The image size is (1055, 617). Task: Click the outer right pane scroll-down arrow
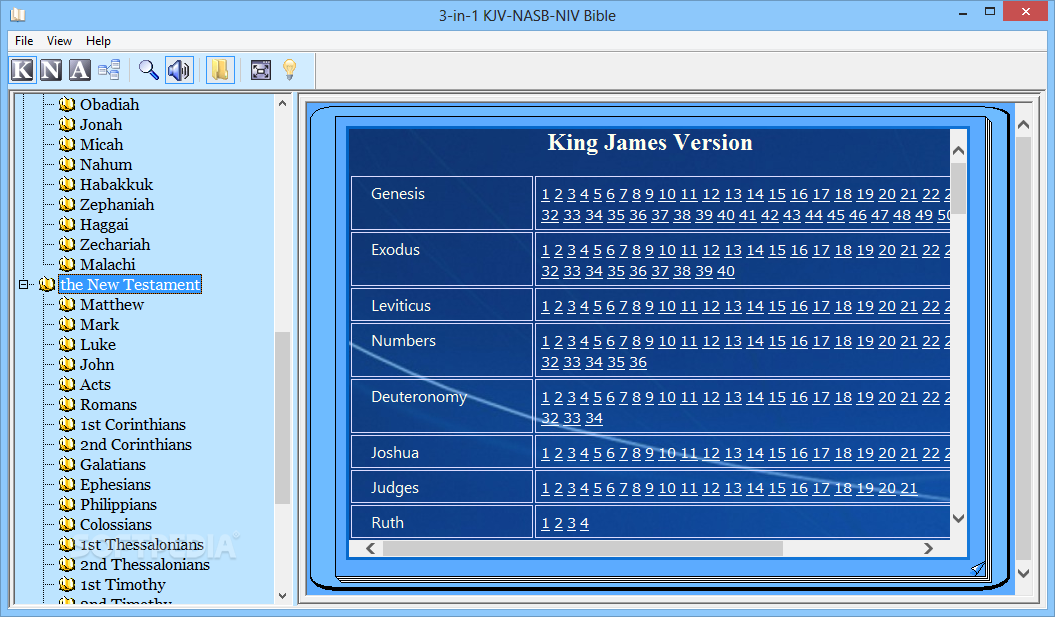point(1023,573)
